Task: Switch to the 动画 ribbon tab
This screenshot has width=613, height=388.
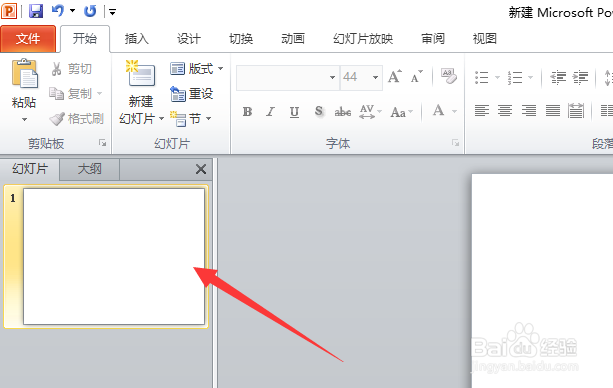Action: [293, 39]
